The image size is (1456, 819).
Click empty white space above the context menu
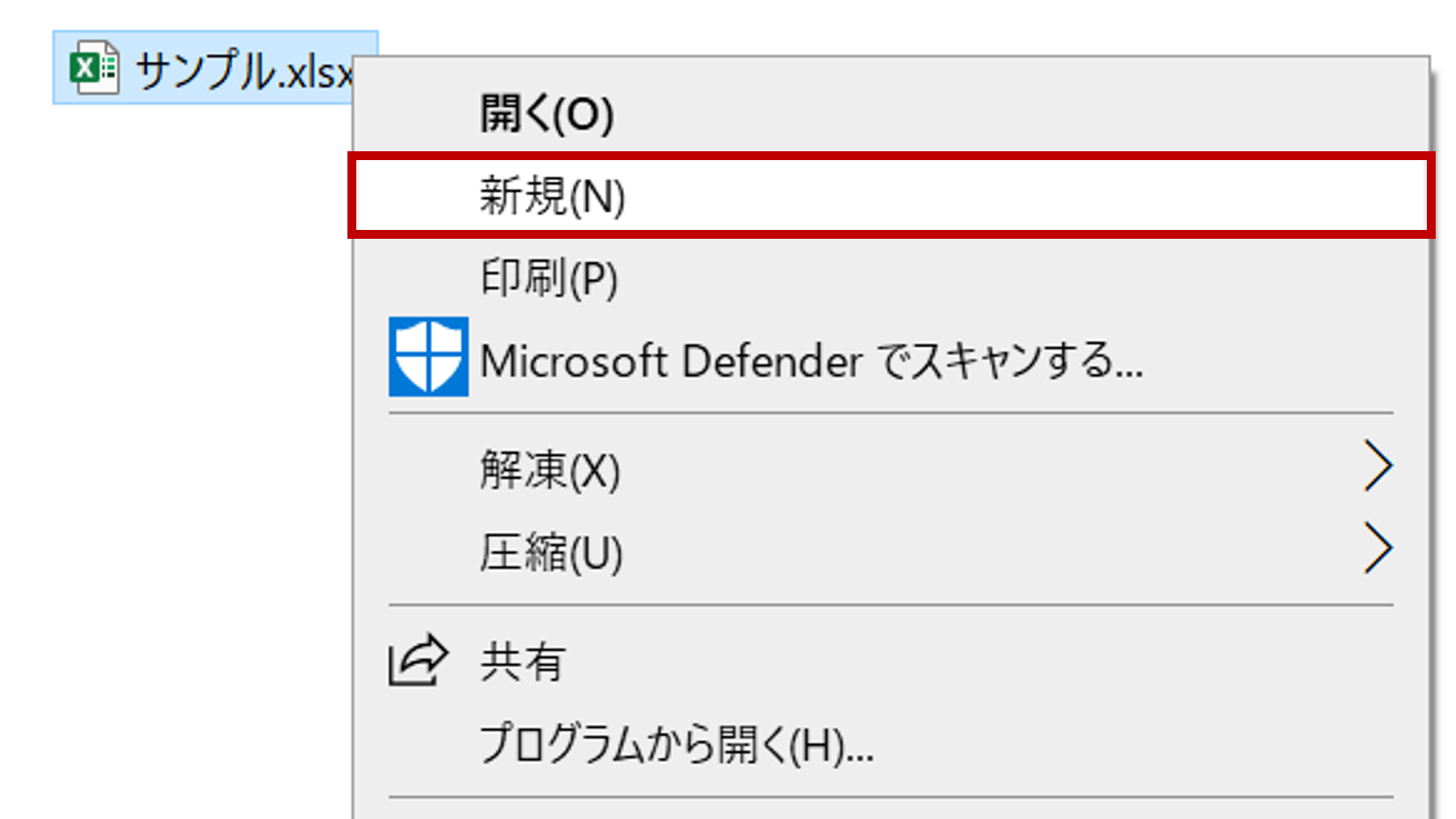pos(884,27)
